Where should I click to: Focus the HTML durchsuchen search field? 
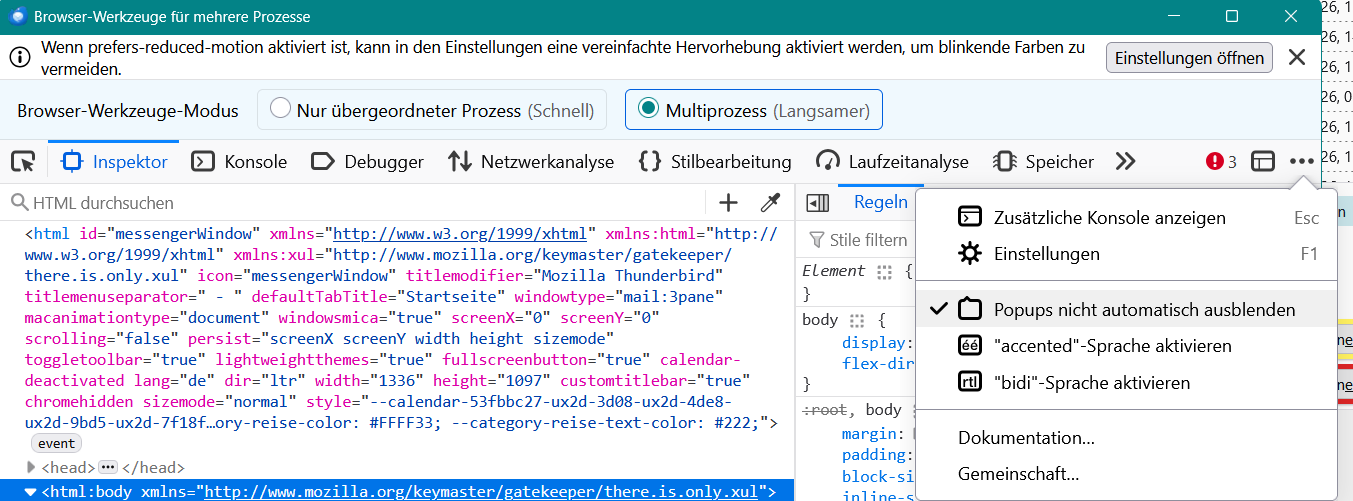(360, 203)
